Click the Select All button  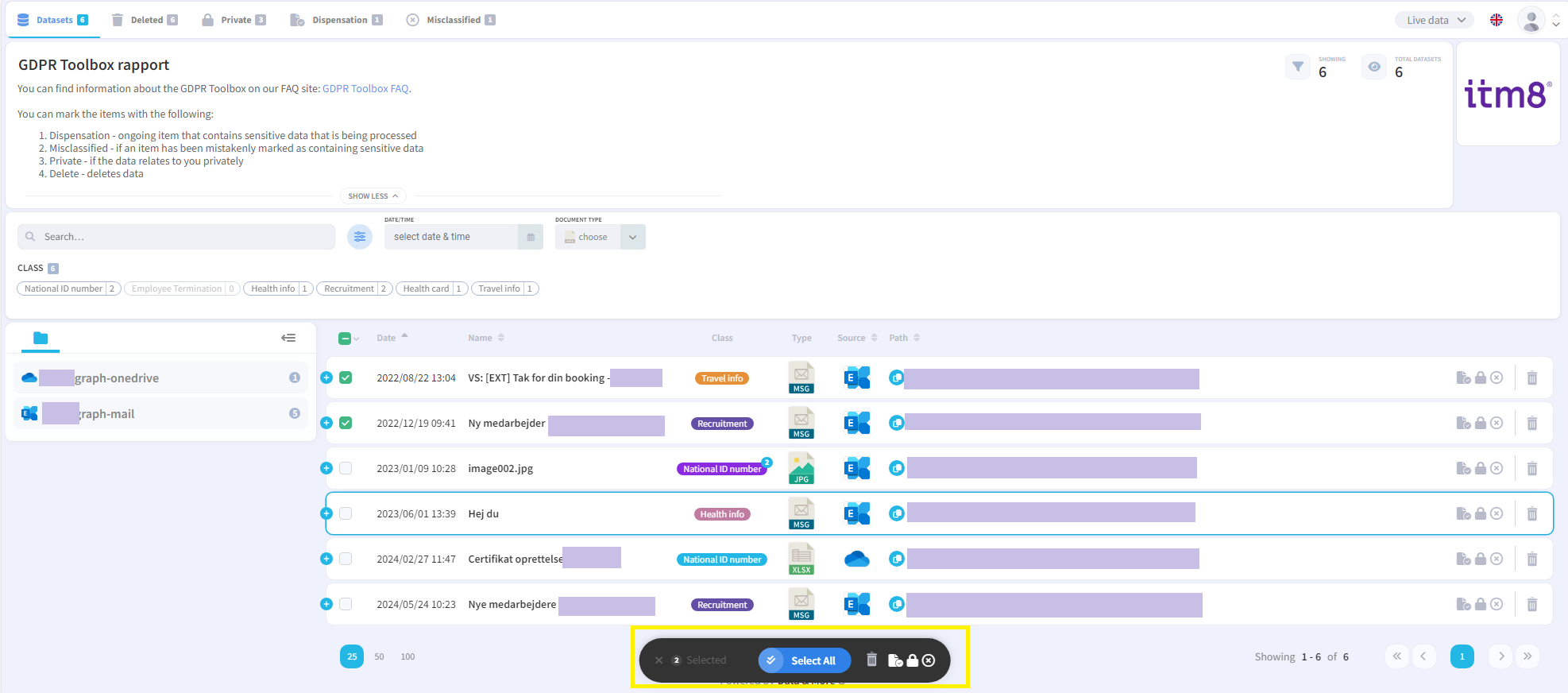pos(804,660)
